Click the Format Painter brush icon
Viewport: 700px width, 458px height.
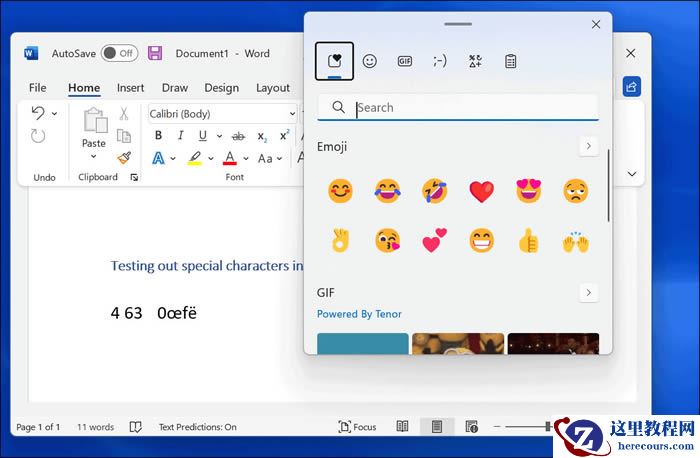[124, 158]
